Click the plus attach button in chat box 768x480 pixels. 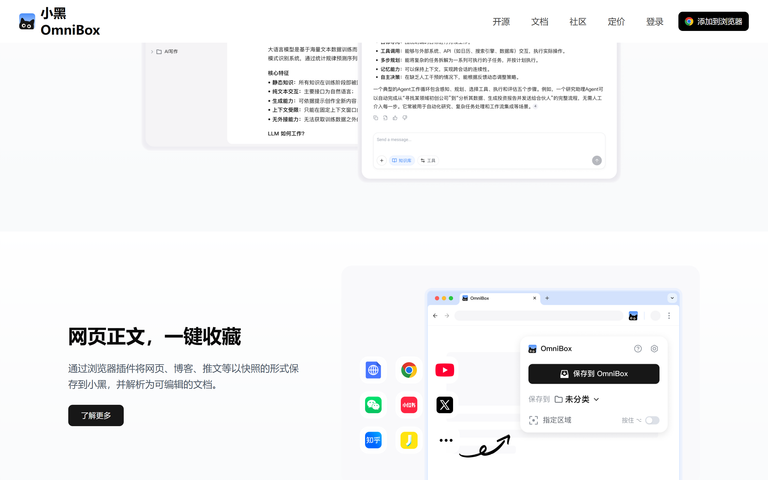382,161
